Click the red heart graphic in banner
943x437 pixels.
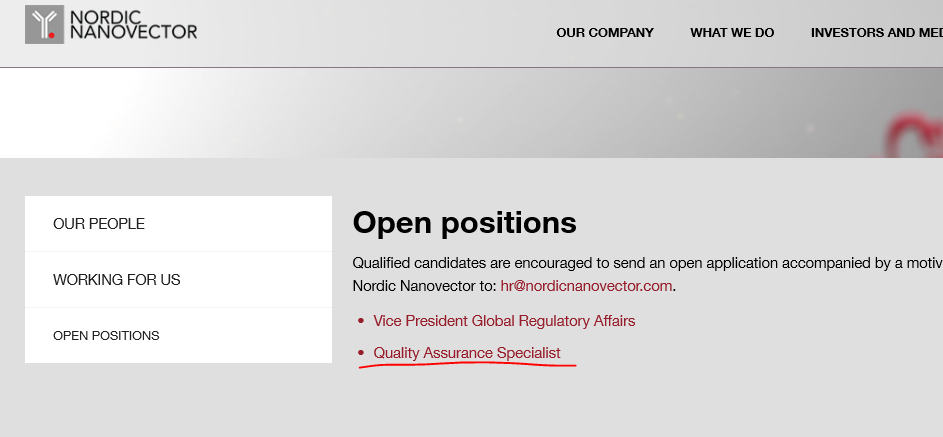pyautogui.click(x=915, y=135)
